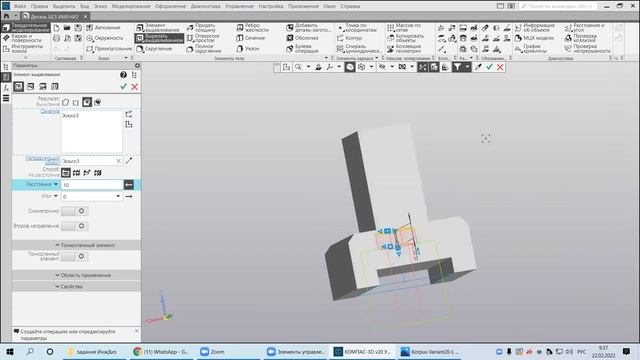Screen dimensions: 640x360
Task: Select the 'Отверстие простое' hole tool
Action: (203, 38)
